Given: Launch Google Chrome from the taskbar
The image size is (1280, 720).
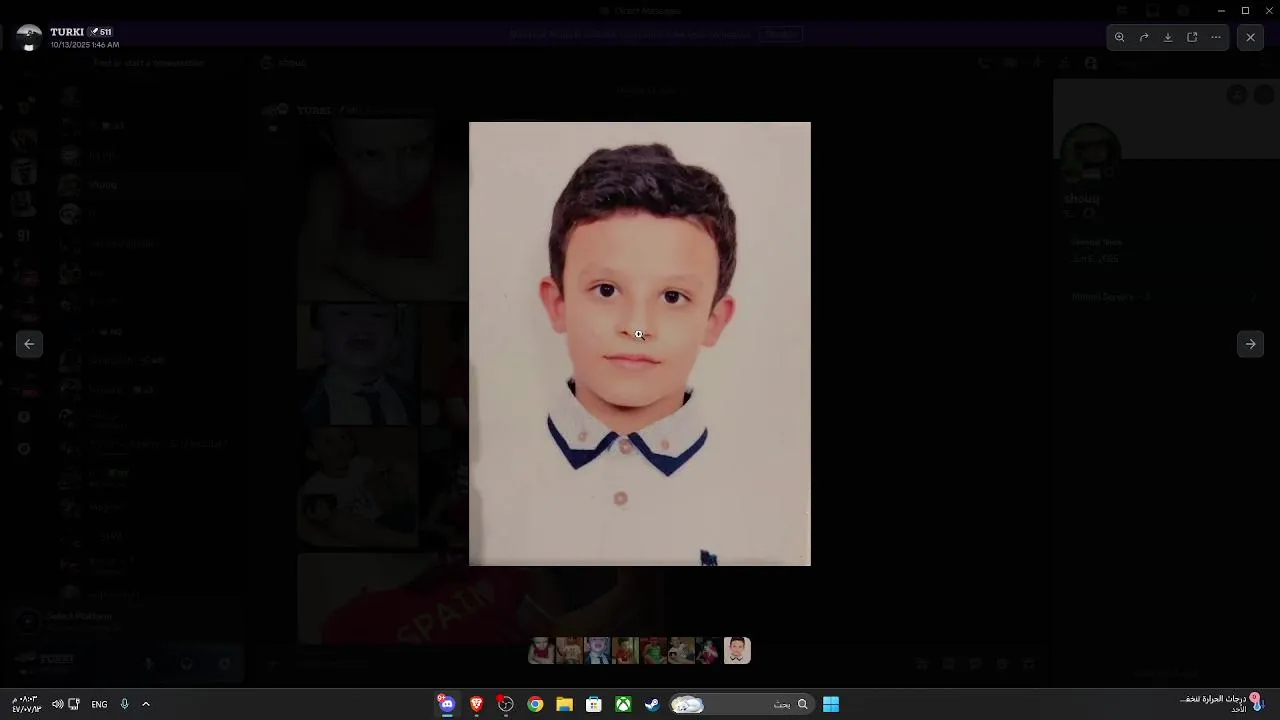Looking at the screenshot, I should point(536,704).
